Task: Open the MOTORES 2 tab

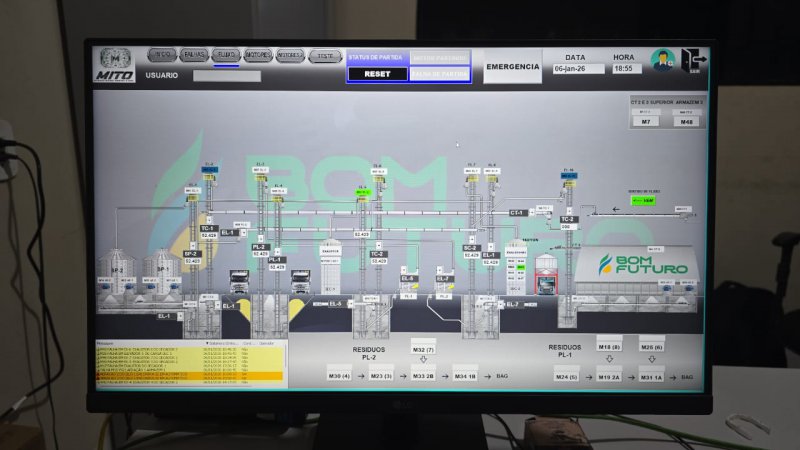Action: tap(290, 55)
